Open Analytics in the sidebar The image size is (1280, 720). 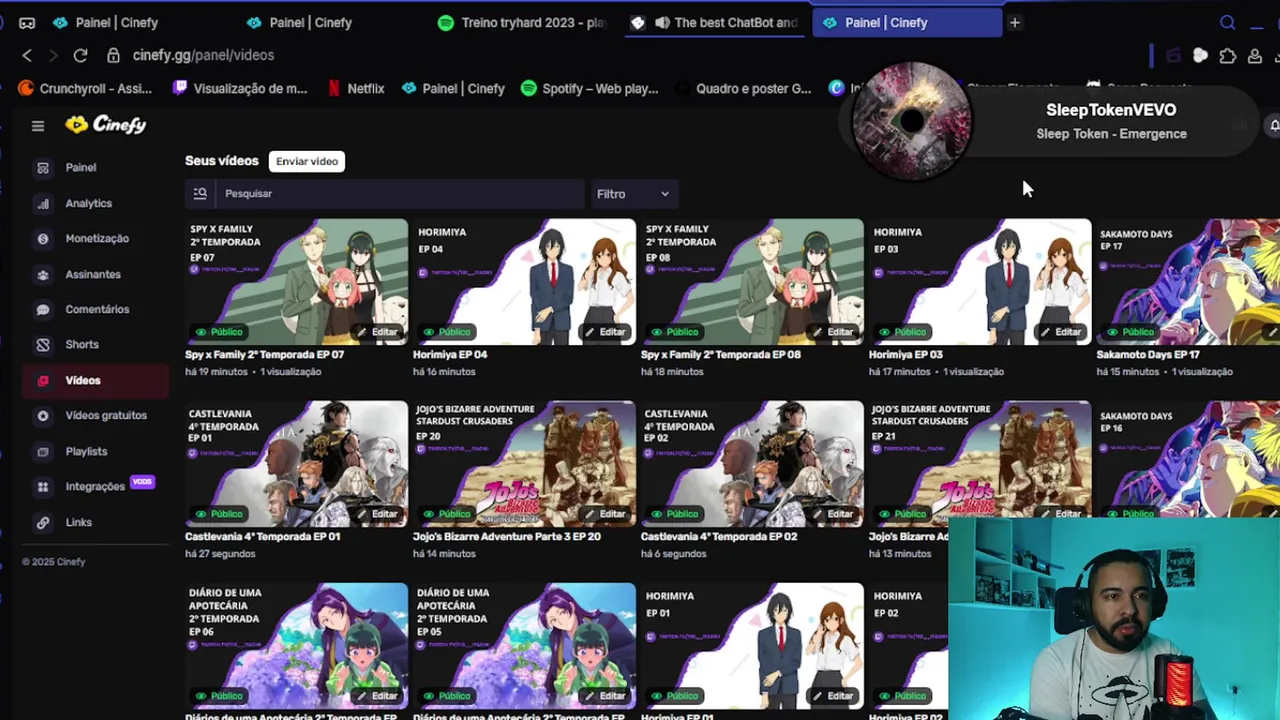pyautogui.click(x=89, y=203)
